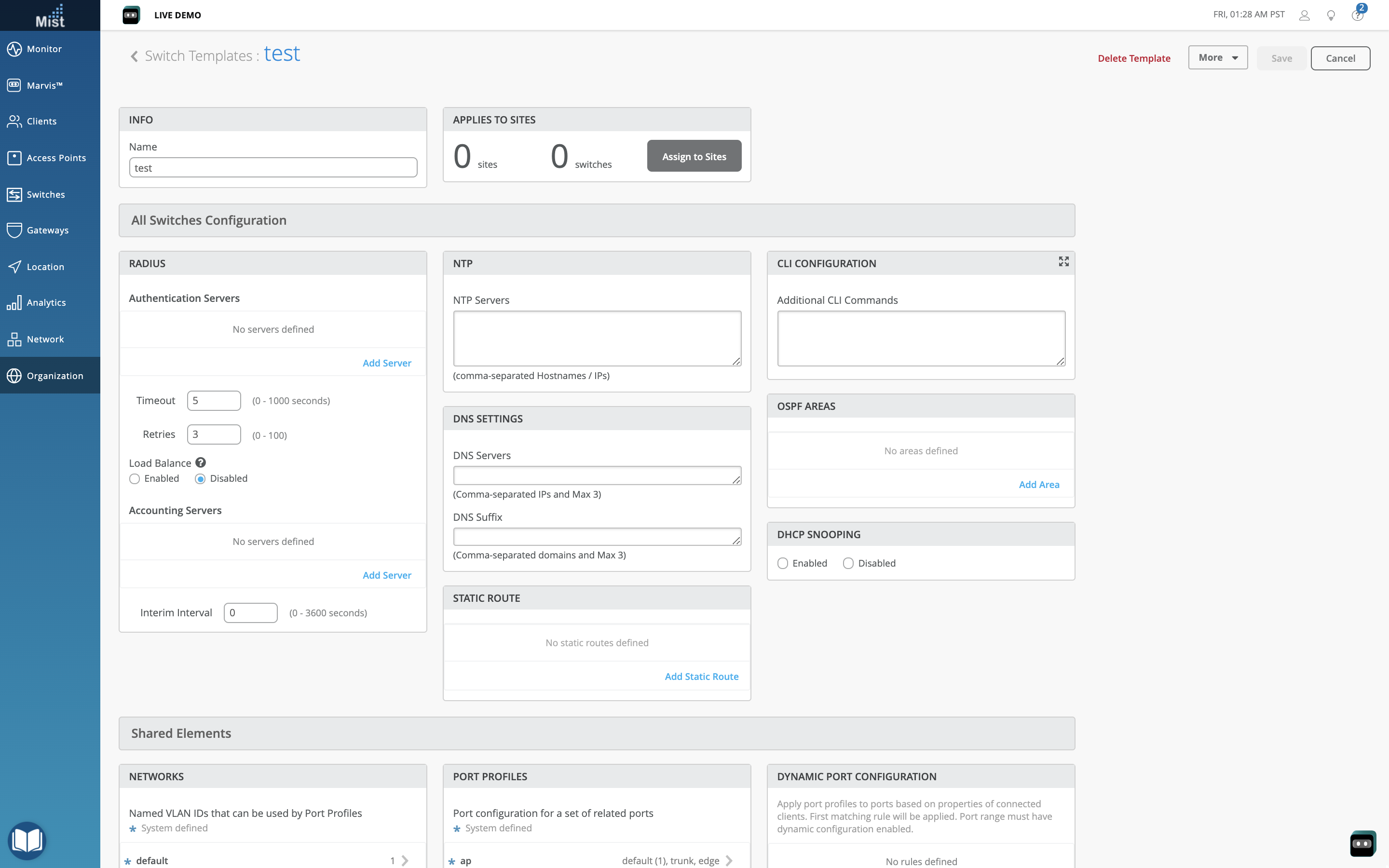1389x868 pixels.
Task: Open the user account icon
Action: coord(1304,15)
